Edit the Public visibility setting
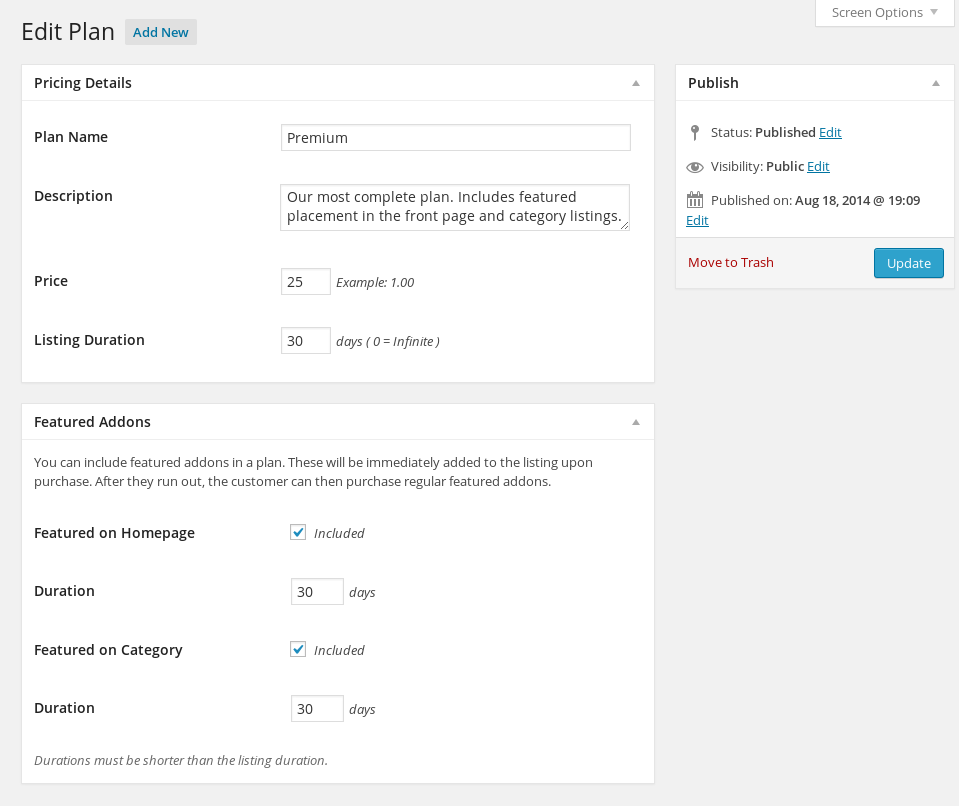 [818, 166]
